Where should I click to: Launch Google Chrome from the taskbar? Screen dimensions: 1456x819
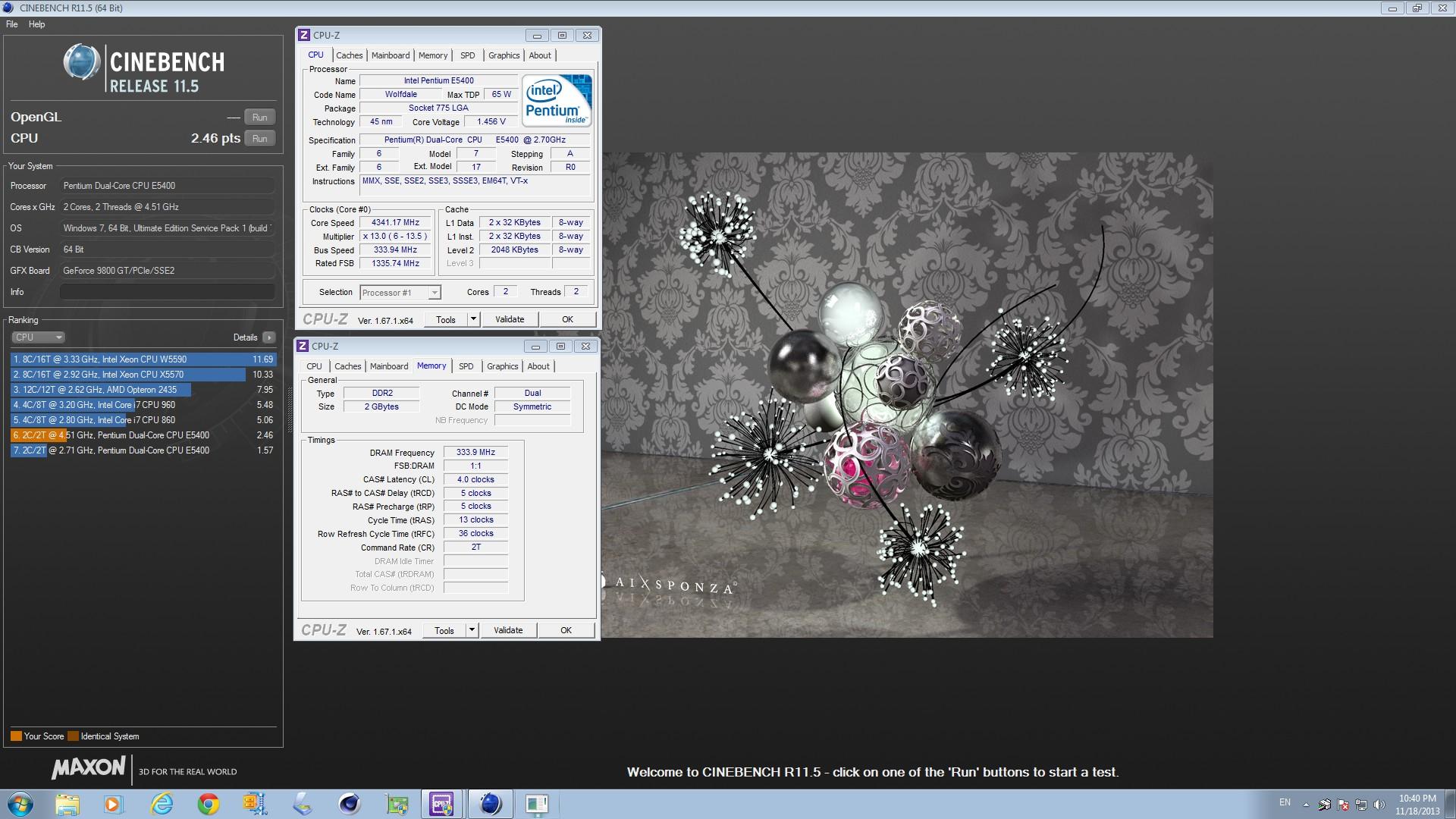click(x=208, y=804)
